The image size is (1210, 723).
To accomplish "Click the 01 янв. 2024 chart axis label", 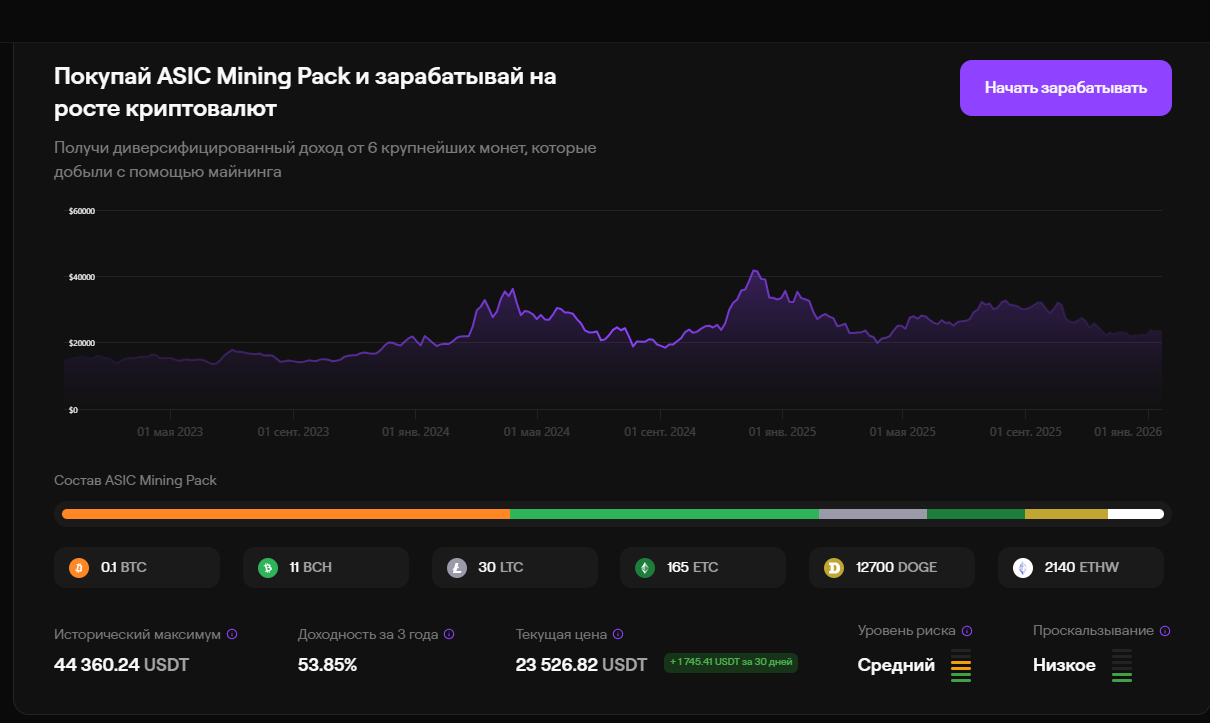I will click(x=416, y=432).
